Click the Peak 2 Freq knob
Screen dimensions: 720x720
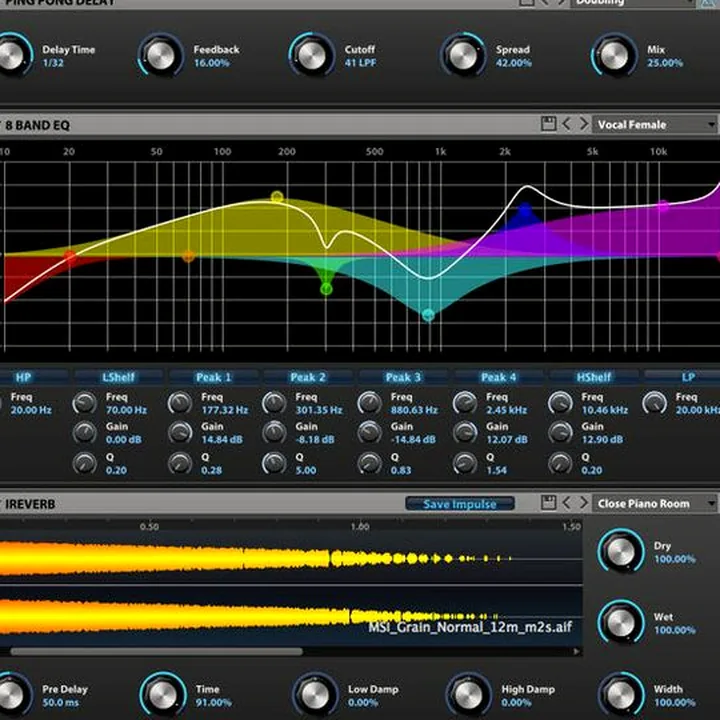(274, 403)
